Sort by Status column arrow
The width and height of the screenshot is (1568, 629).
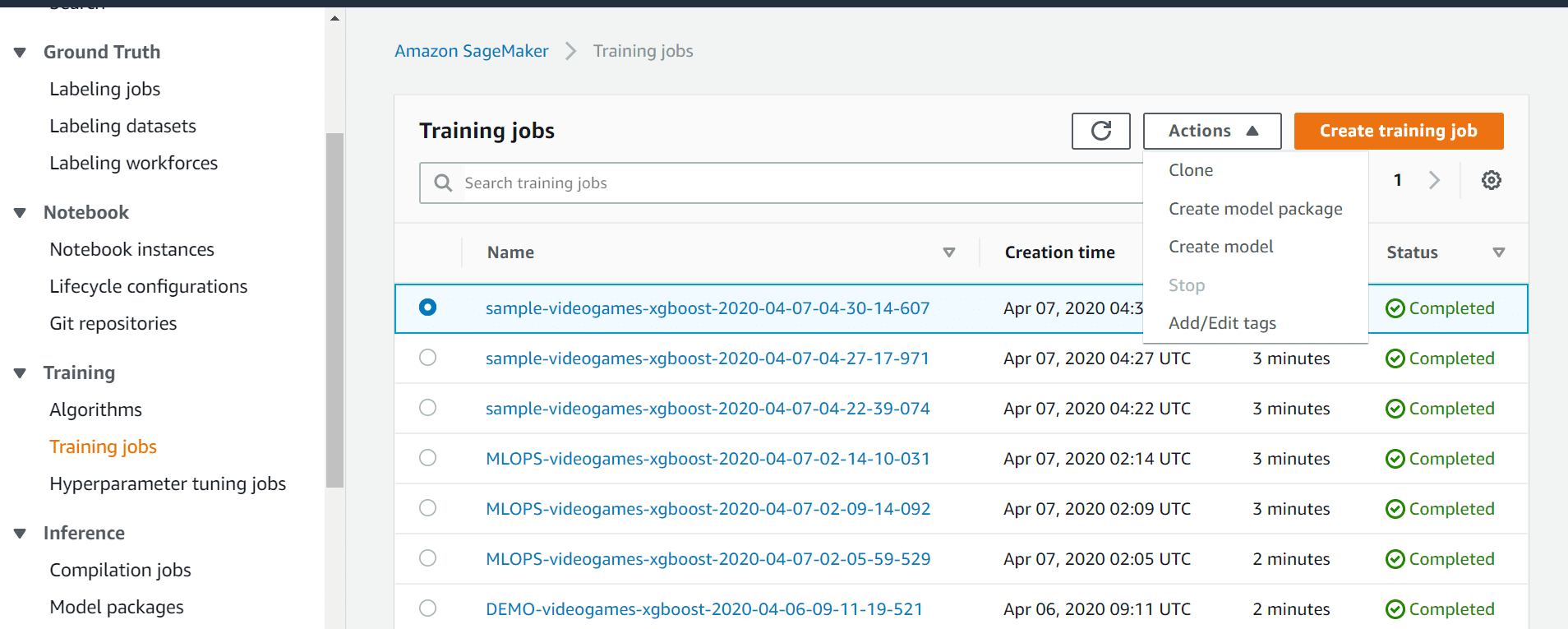(x=1499, y=252)
